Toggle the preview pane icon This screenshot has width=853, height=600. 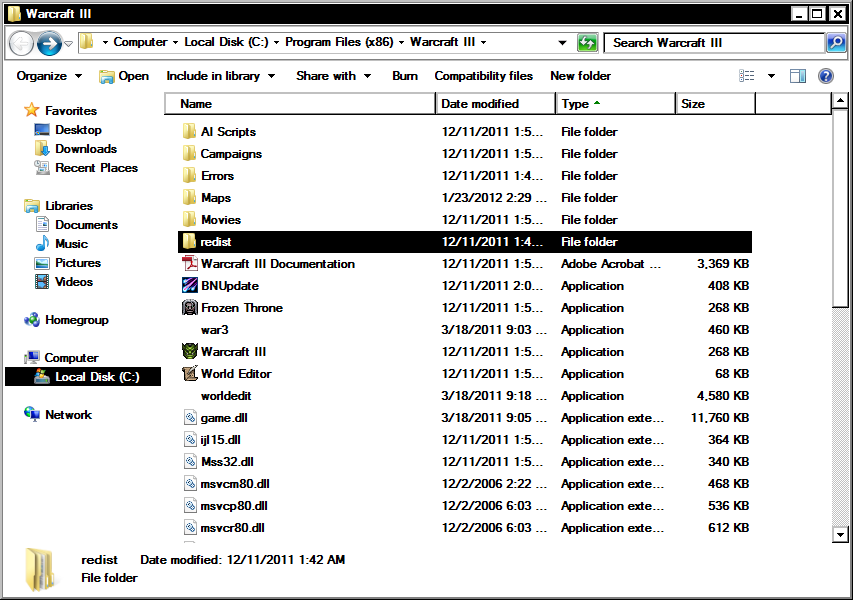point(798,76)
